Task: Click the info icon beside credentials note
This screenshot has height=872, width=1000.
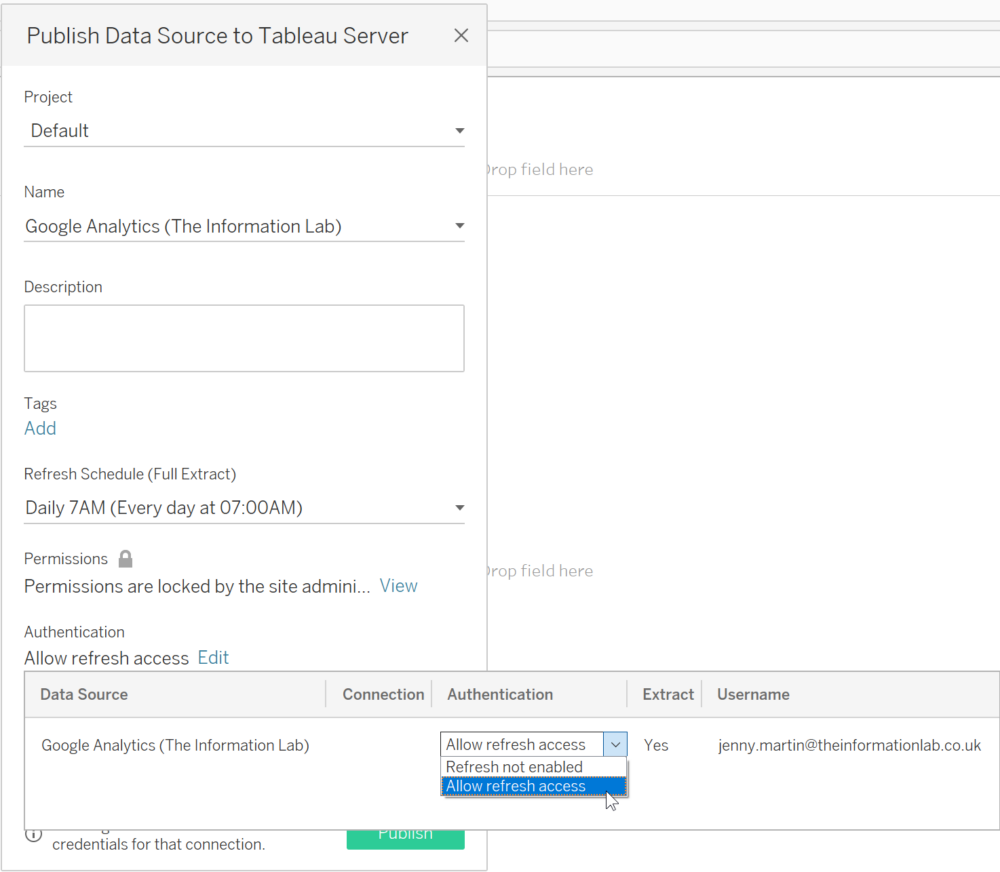Action: [x=33, y=834]
